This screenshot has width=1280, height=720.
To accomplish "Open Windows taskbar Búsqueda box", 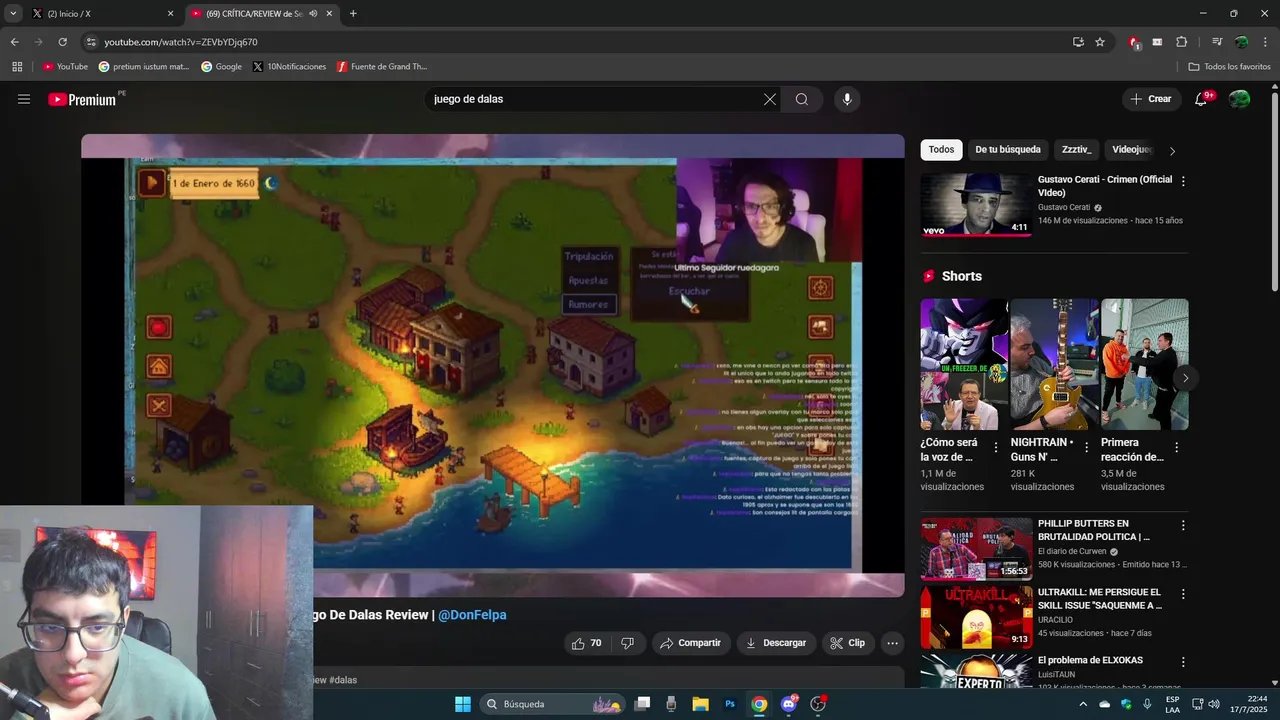I will (x=553, y=704).
